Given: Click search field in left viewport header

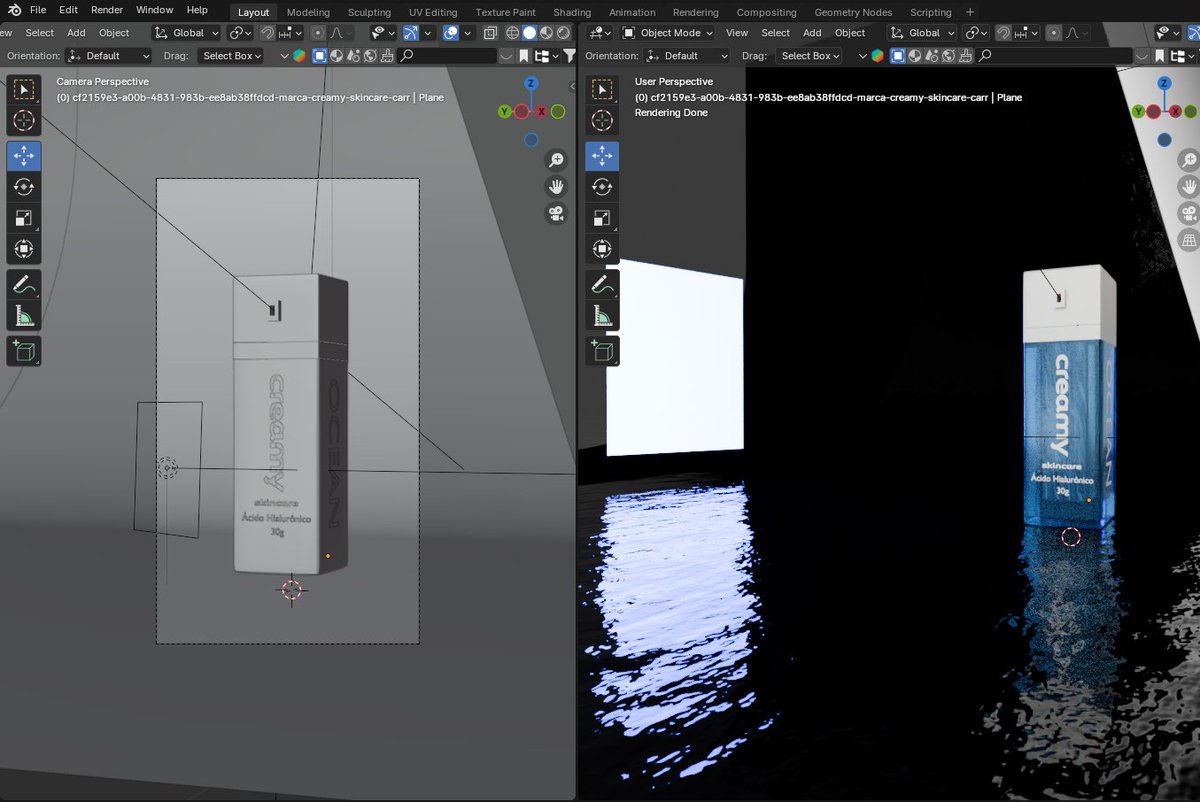Looking at the screenshot, I should [447, 56].
